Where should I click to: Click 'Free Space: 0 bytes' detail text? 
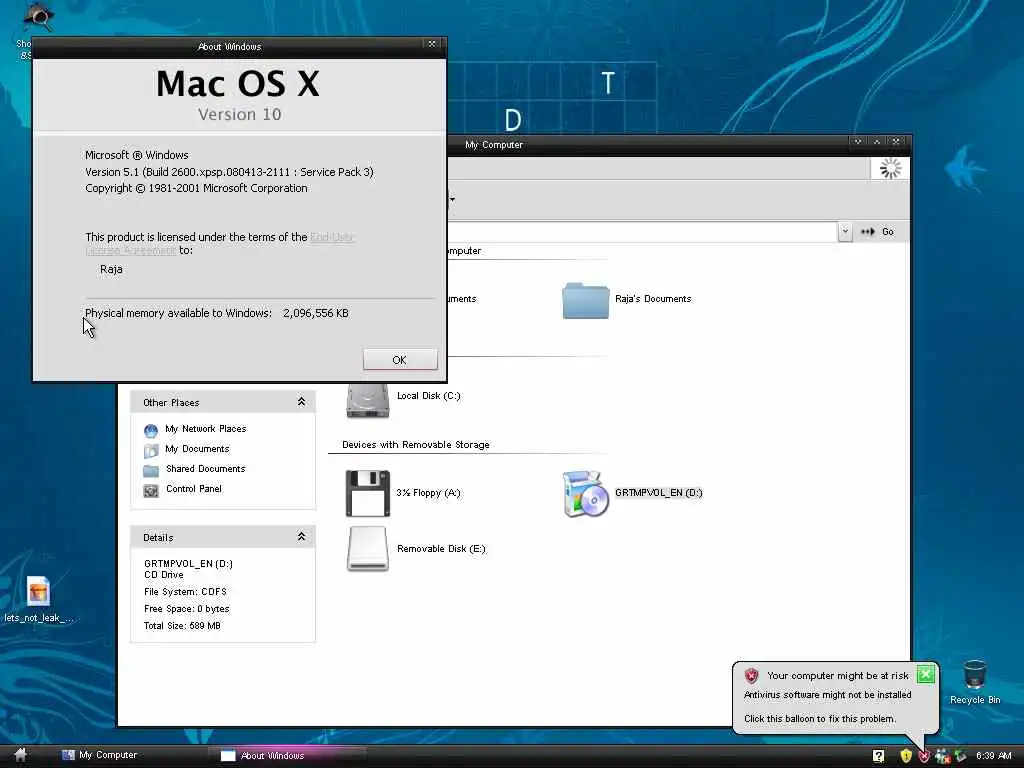(187, 609)
